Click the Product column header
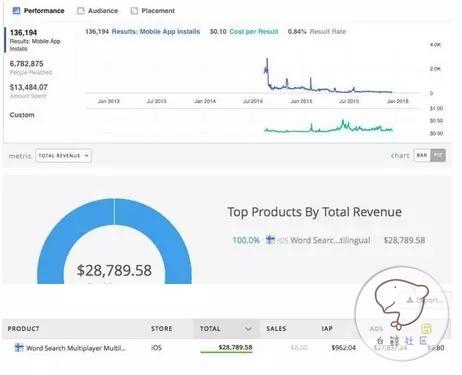462x375 pixels. pos(23,329)
